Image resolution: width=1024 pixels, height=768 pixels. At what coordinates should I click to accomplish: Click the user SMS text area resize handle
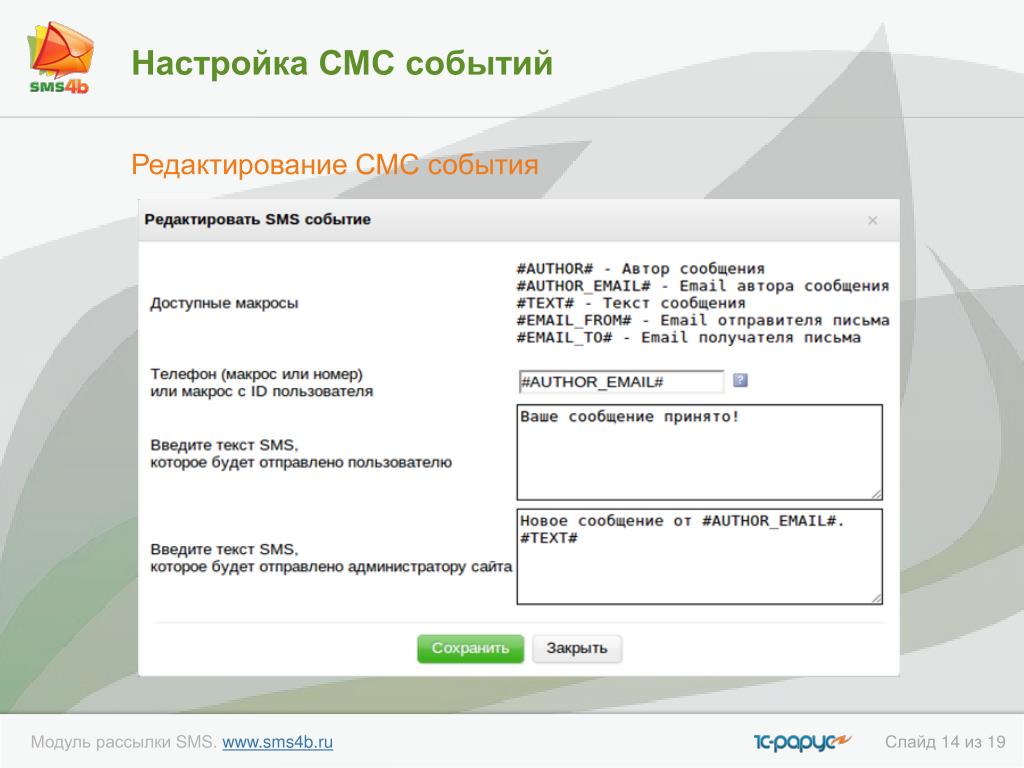pyautogui.click(x=876, y=494)
